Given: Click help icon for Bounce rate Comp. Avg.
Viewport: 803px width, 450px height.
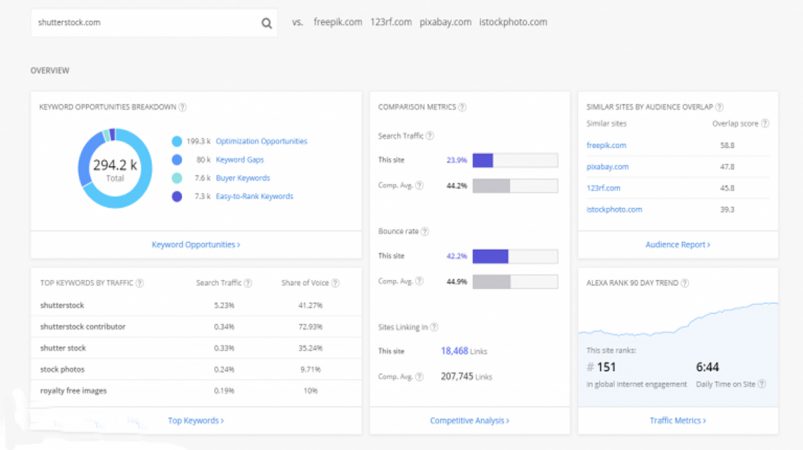Looking at the screenshot, I should 419,281.
